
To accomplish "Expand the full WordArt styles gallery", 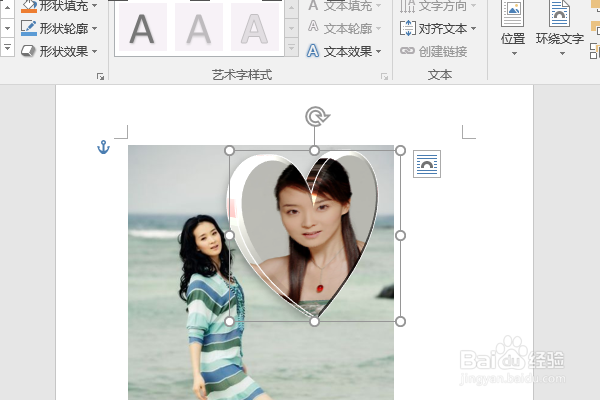I will coord(292,48).
